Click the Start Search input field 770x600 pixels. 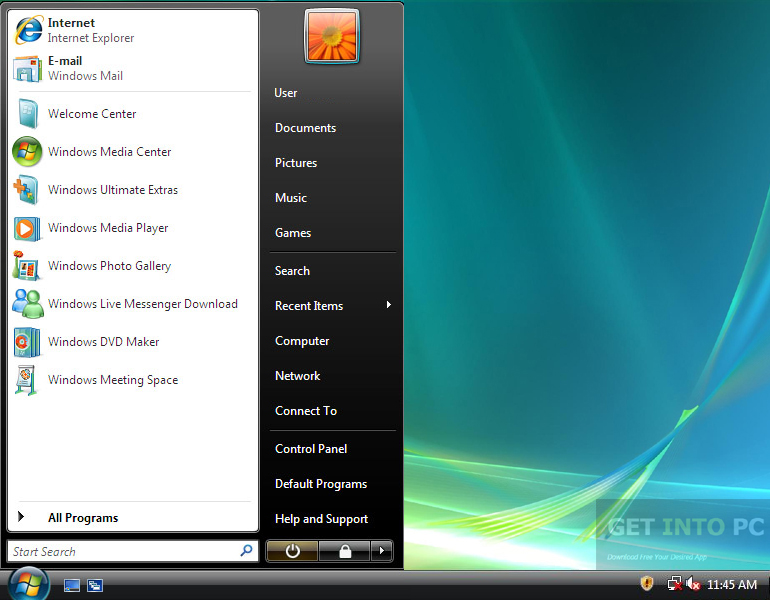133,551
